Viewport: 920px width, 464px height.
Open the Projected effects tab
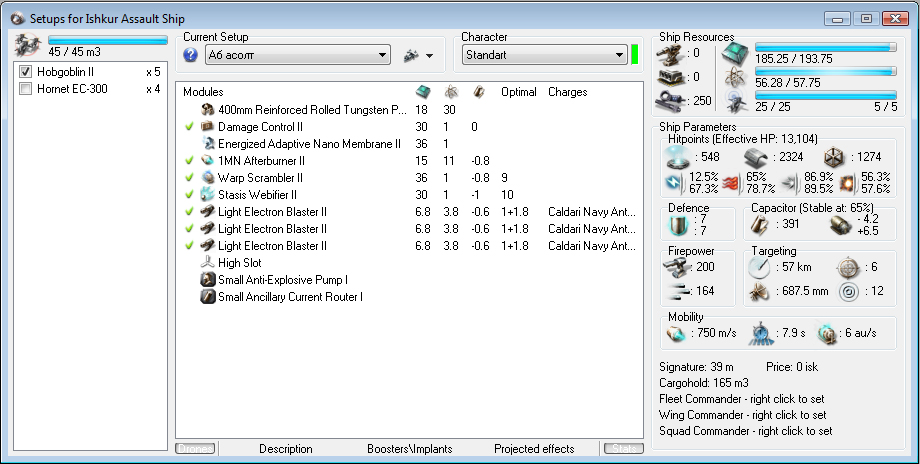pyautogui.click(x=534, y=449)
